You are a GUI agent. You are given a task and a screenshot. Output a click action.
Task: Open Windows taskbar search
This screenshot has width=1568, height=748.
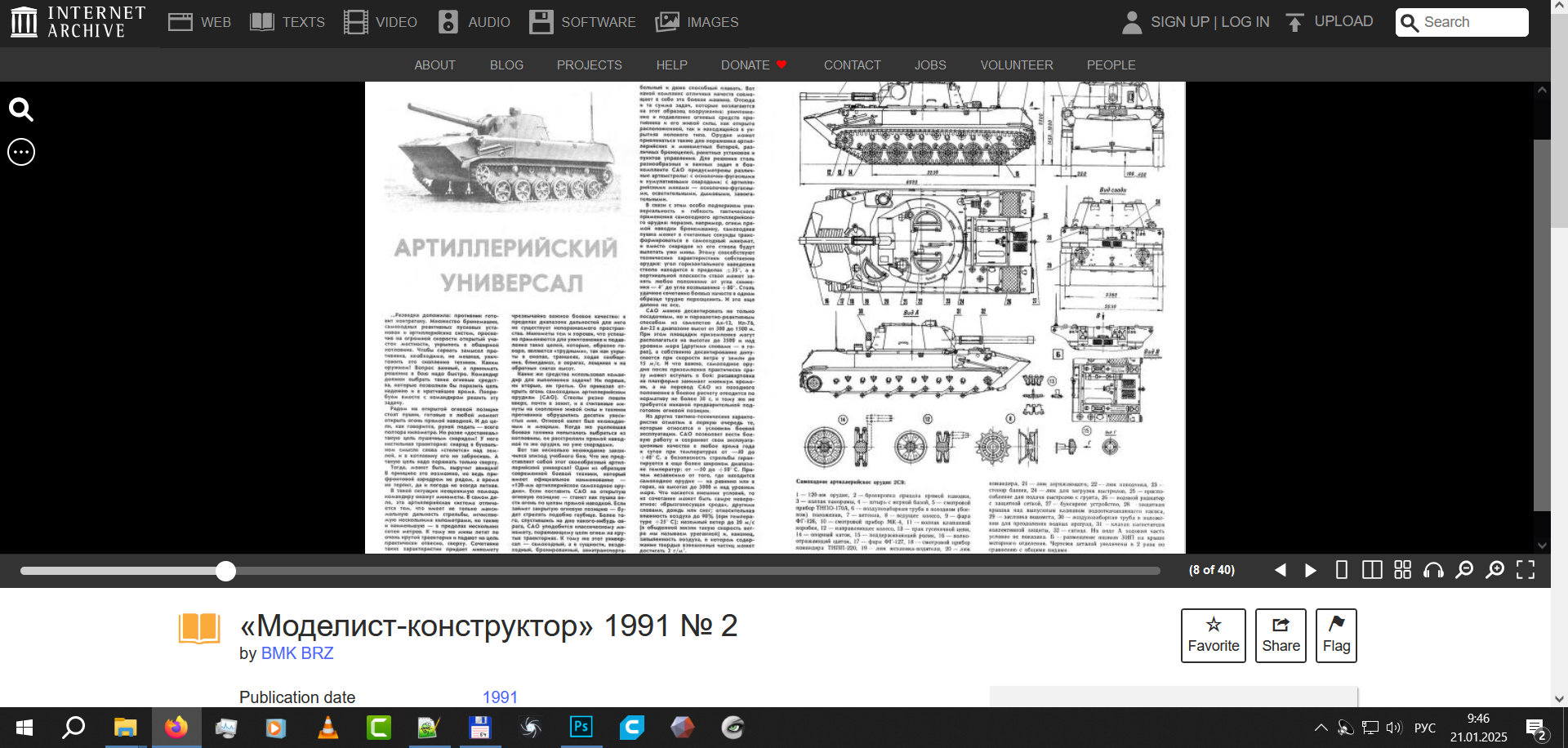tap(74, 728)
